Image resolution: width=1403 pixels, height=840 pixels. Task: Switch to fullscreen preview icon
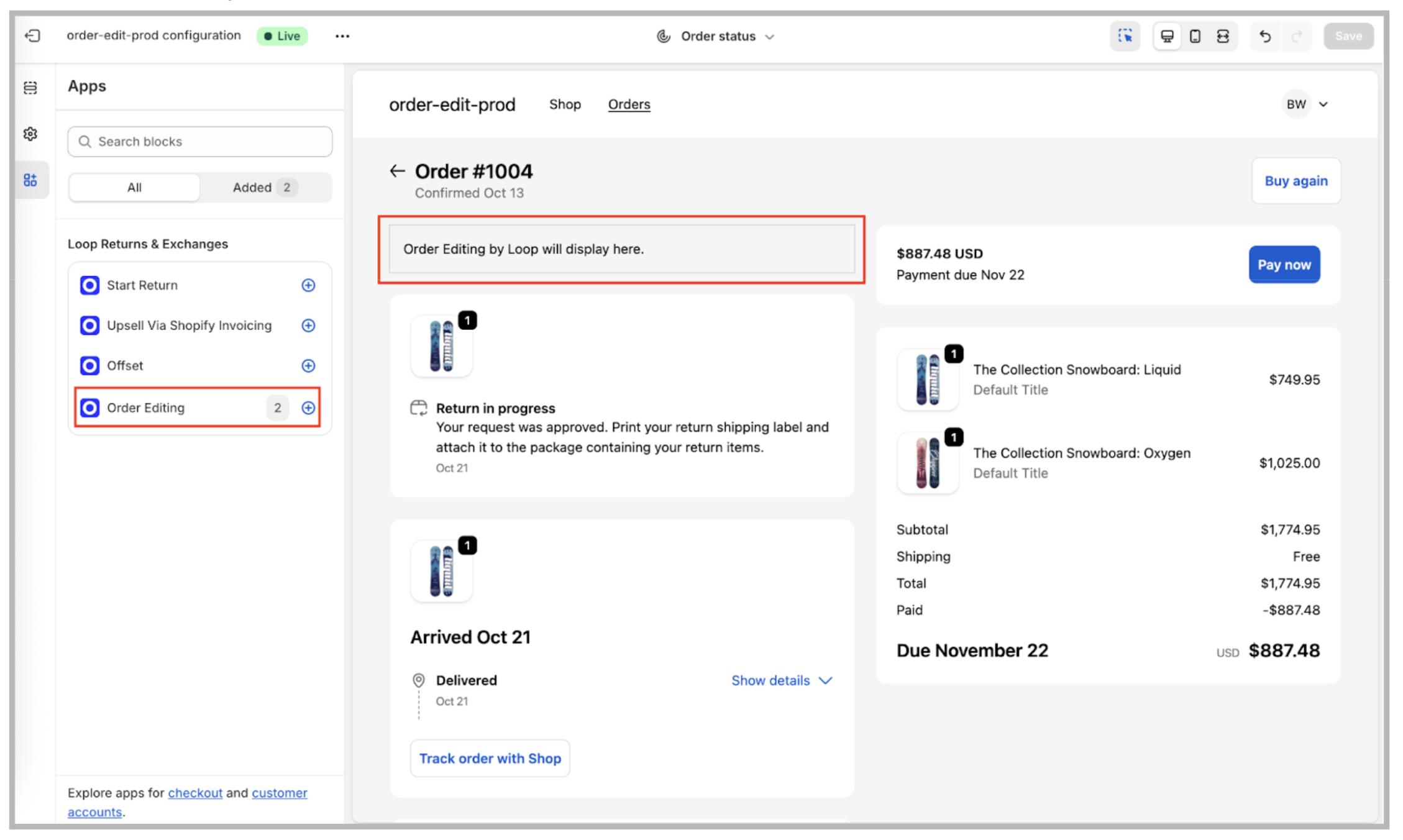click(1223, 36)
